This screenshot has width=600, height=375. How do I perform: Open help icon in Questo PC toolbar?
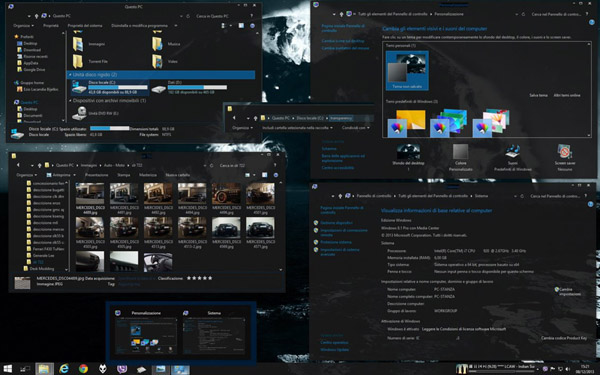(252, 26)
